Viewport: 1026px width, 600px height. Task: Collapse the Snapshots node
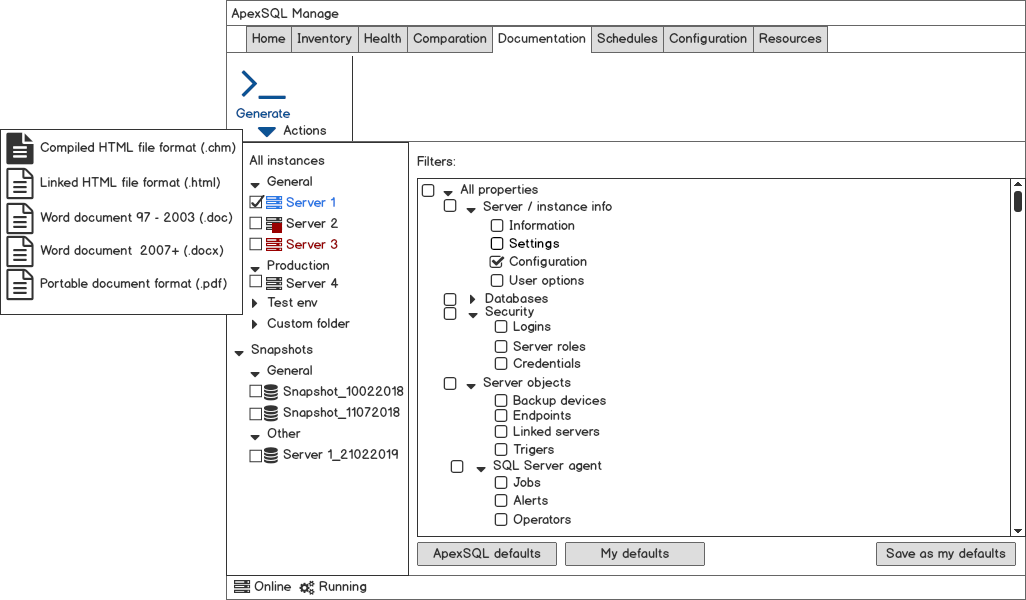[239, 353]
